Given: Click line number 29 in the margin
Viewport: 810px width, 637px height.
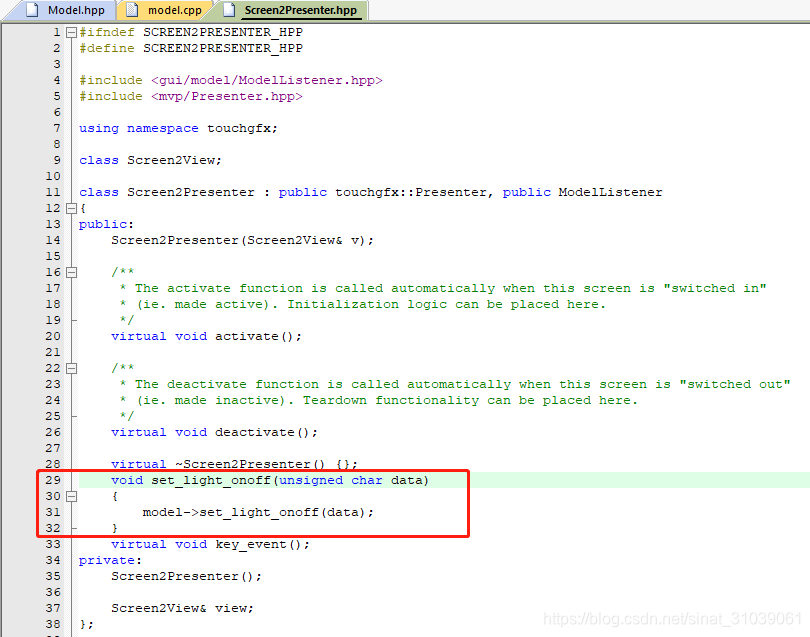Looking at the screenshot, I should click(x=53, y=480).
